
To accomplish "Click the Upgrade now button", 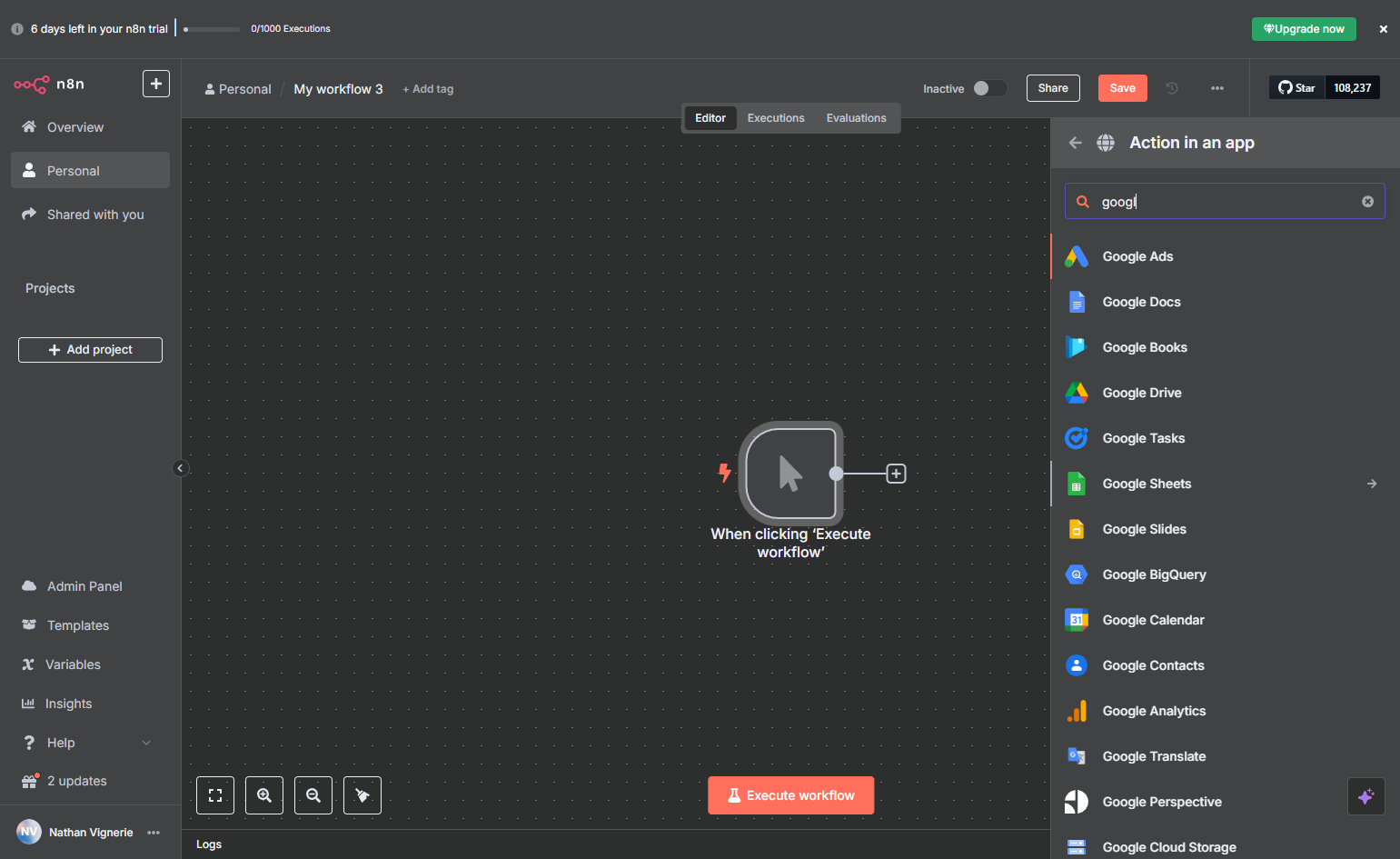I will (x=1304, y=29).
